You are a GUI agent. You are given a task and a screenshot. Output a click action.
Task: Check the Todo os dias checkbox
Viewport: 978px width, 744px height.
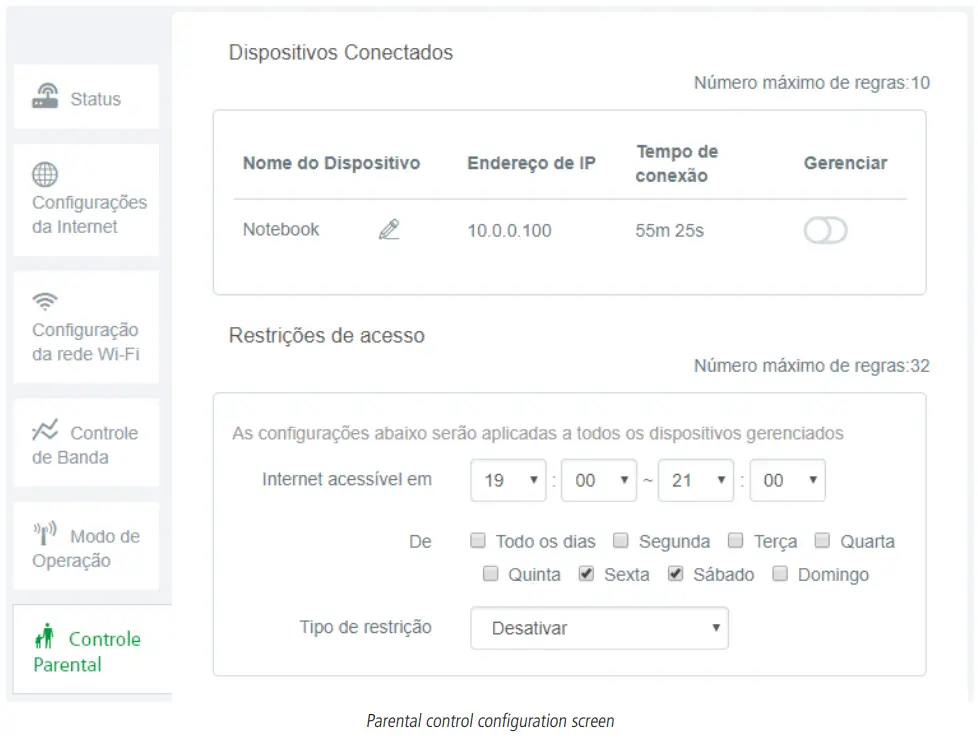478,540
